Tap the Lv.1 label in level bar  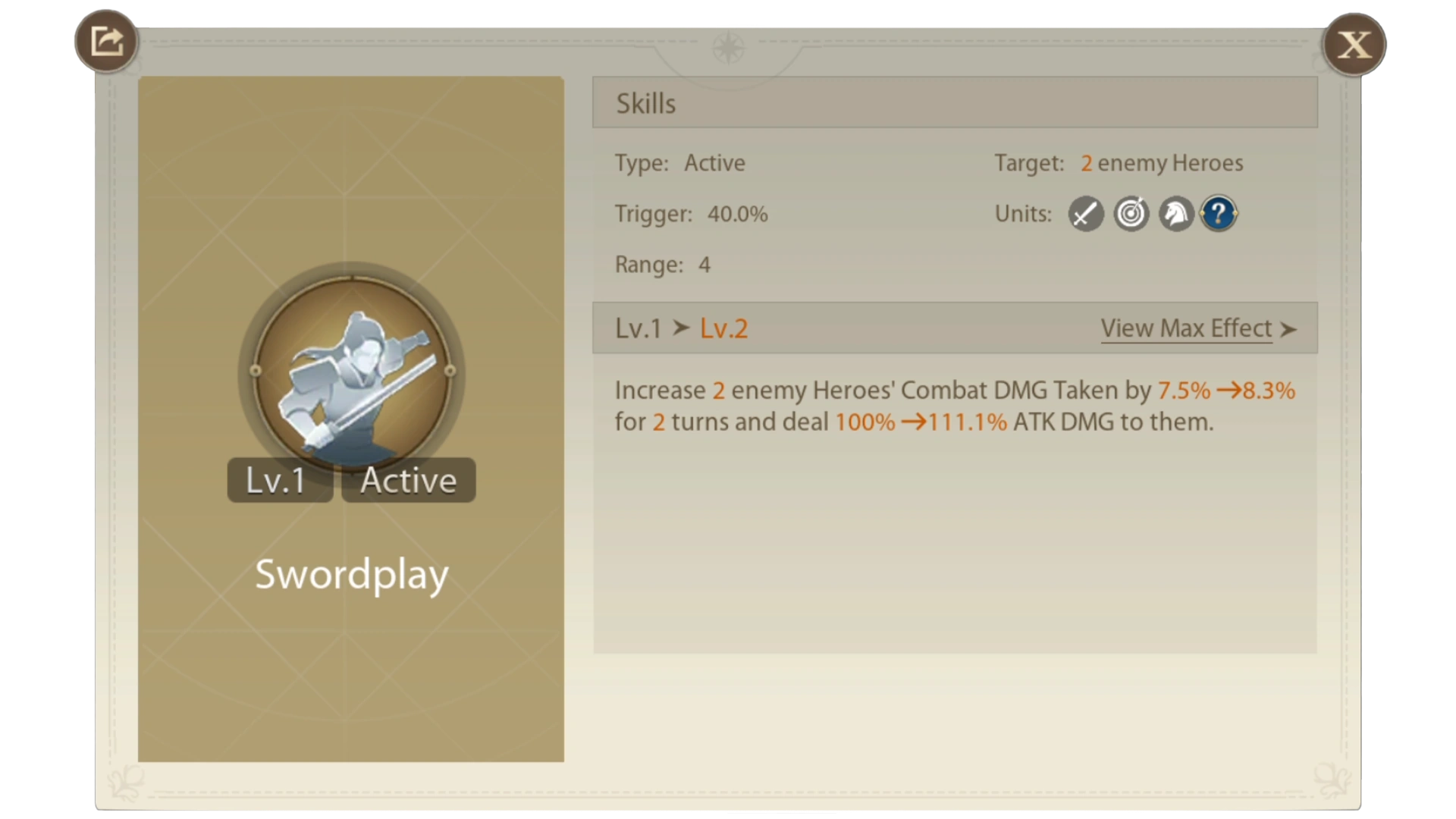pyautogui.click(x=638, y=328)
